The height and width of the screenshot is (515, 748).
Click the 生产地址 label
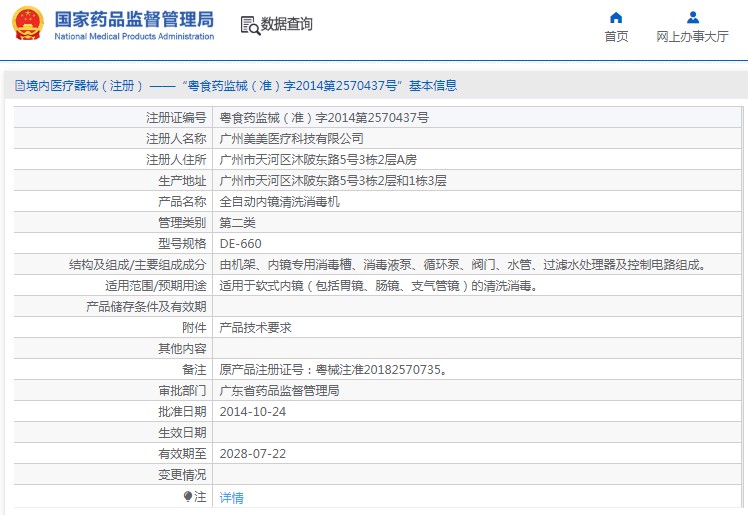point(182,181)
